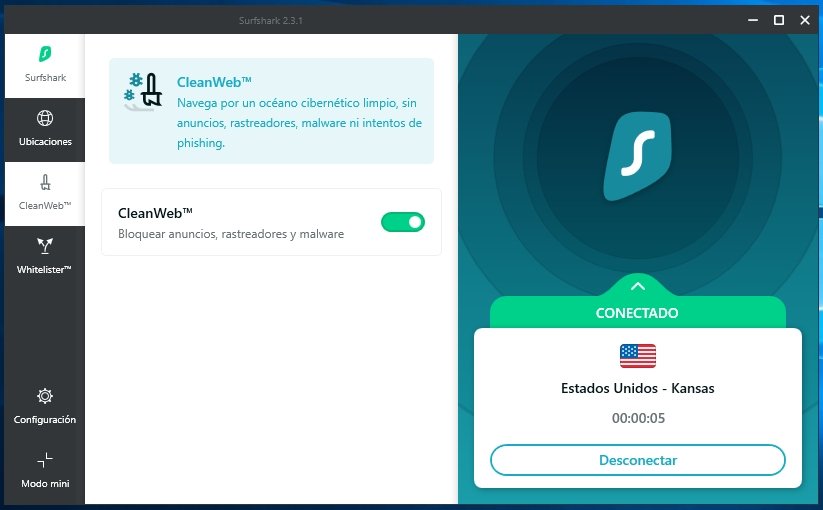This screenshot has width=823, height=510.
Task: Click the CleanWeb broom banner icon
Action: (x=143, y=91)
